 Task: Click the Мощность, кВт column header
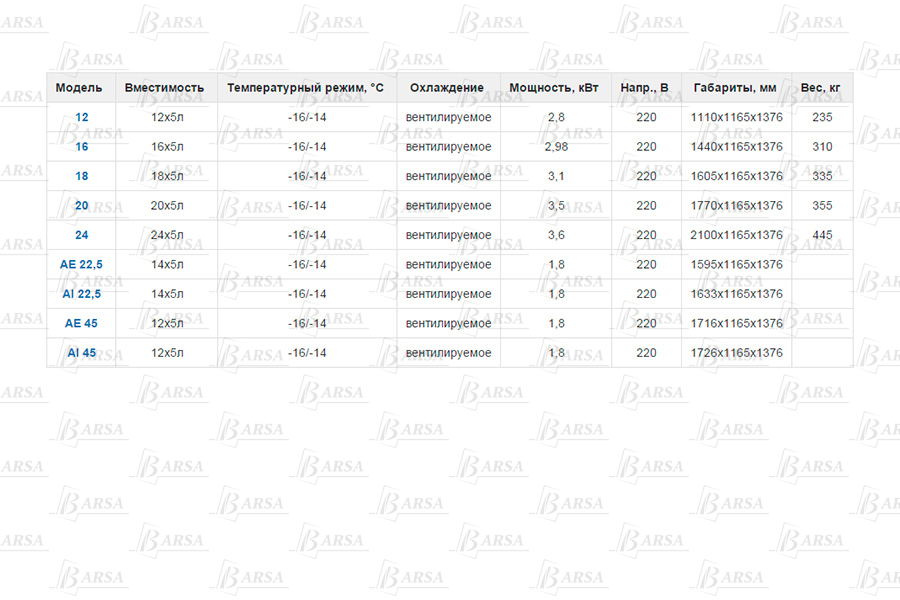click(x=554, y=88)
